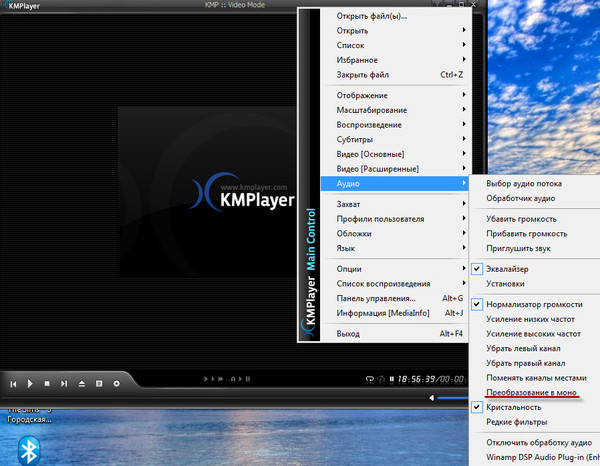Click the previous track button
The image size is (600, 466).
pos(13,384)
